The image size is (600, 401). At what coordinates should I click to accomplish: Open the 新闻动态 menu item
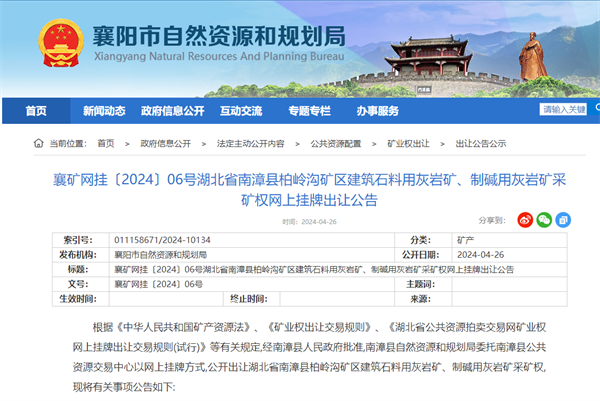pyautogui.click(x=104, y=110)
